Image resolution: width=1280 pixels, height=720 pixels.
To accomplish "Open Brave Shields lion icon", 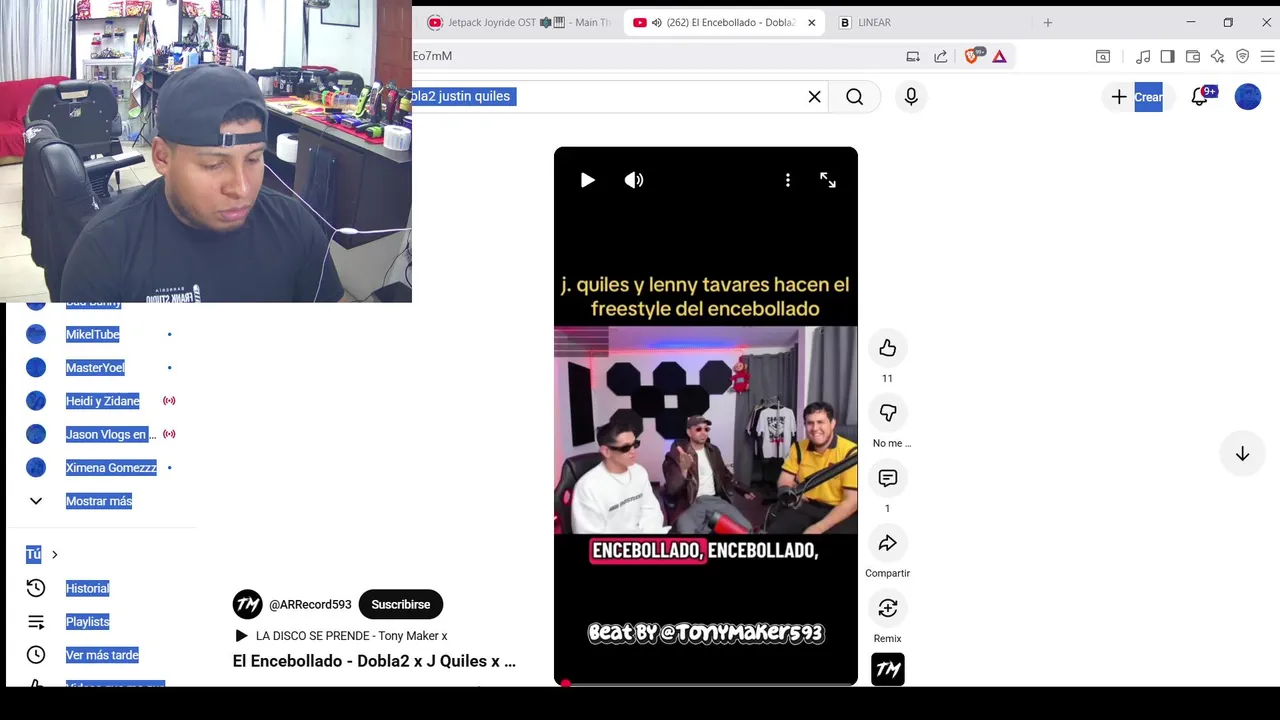I will tap(972, 56).
